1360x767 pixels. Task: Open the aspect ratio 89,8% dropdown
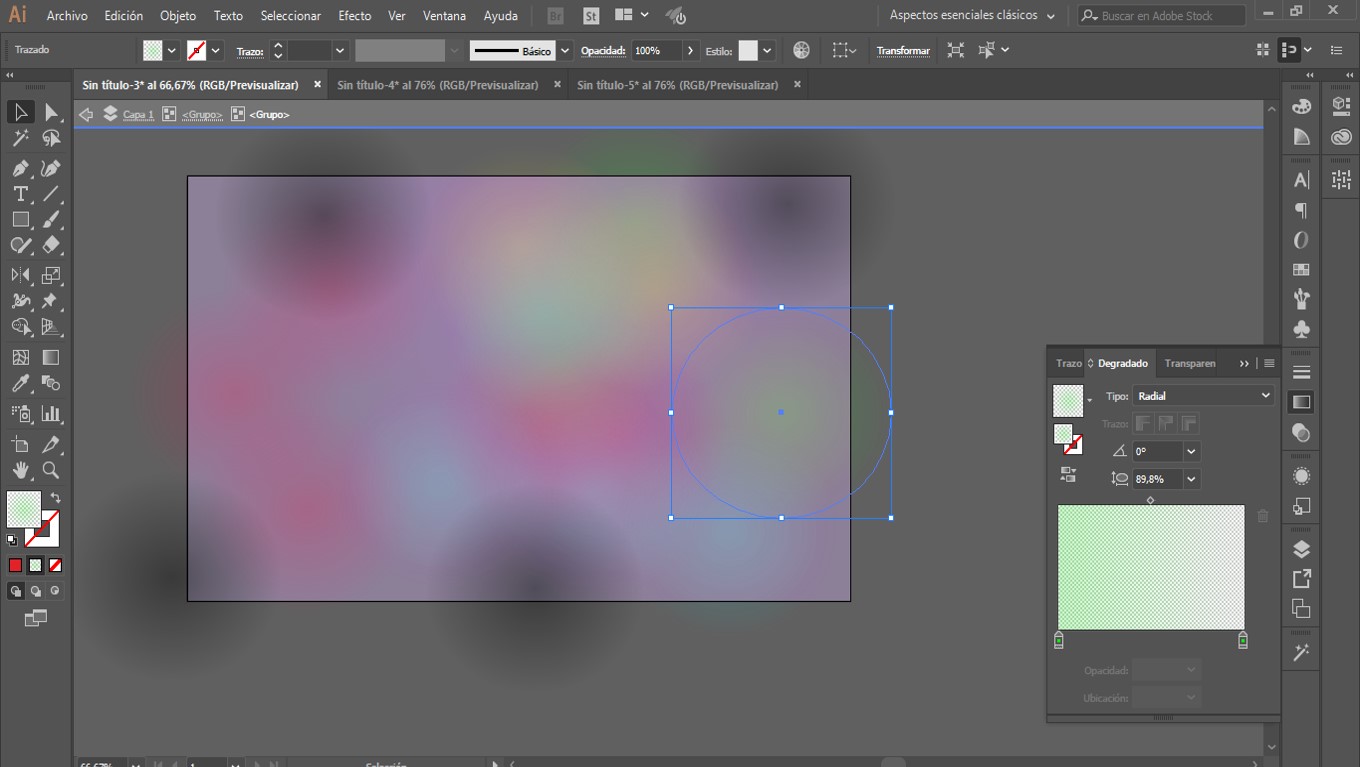click(1191, 479)
